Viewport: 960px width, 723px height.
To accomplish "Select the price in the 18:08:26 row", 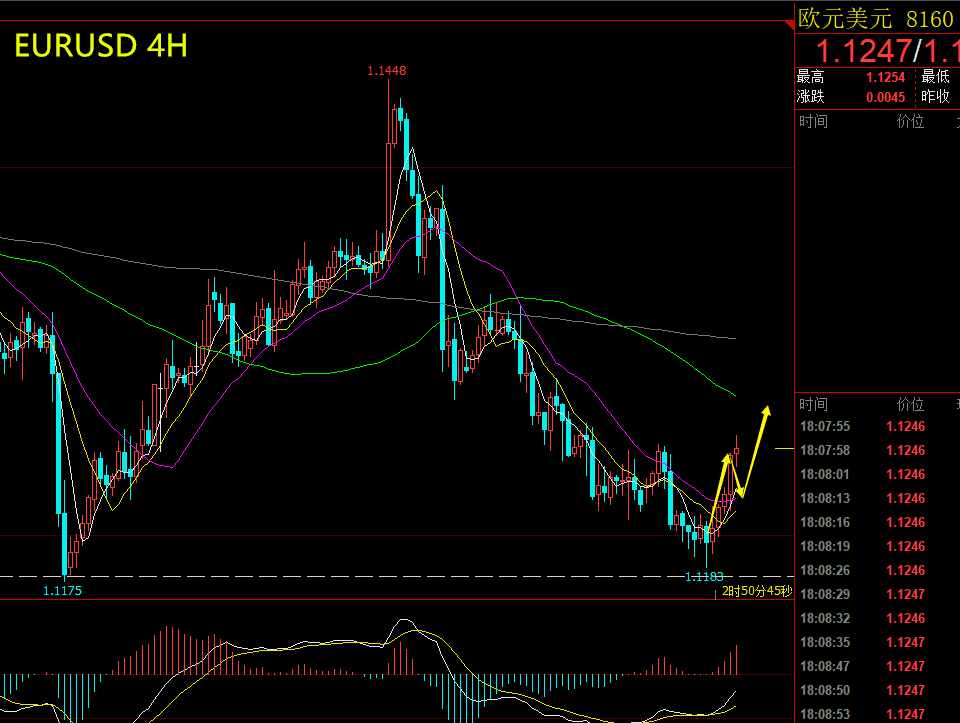I will [906, 570].
